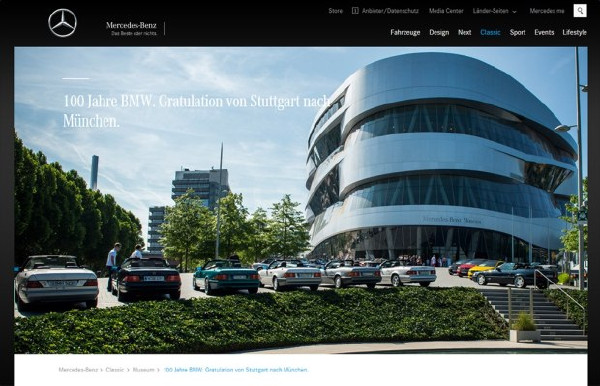Select the Design menu item
The width and height of the screenshot is (600, 386).
point(439,33)
